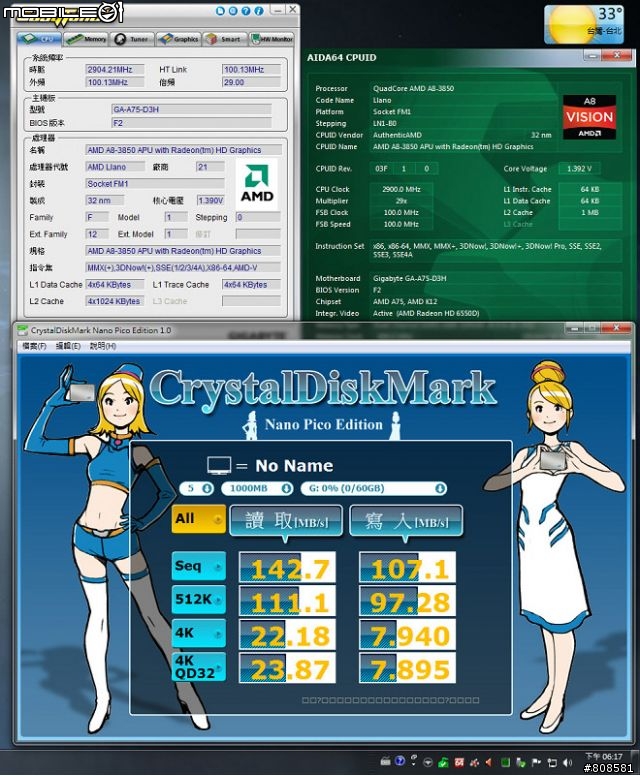
Task: Click the network tray icon
Action: pyautogui.click(x=552, y=763)
